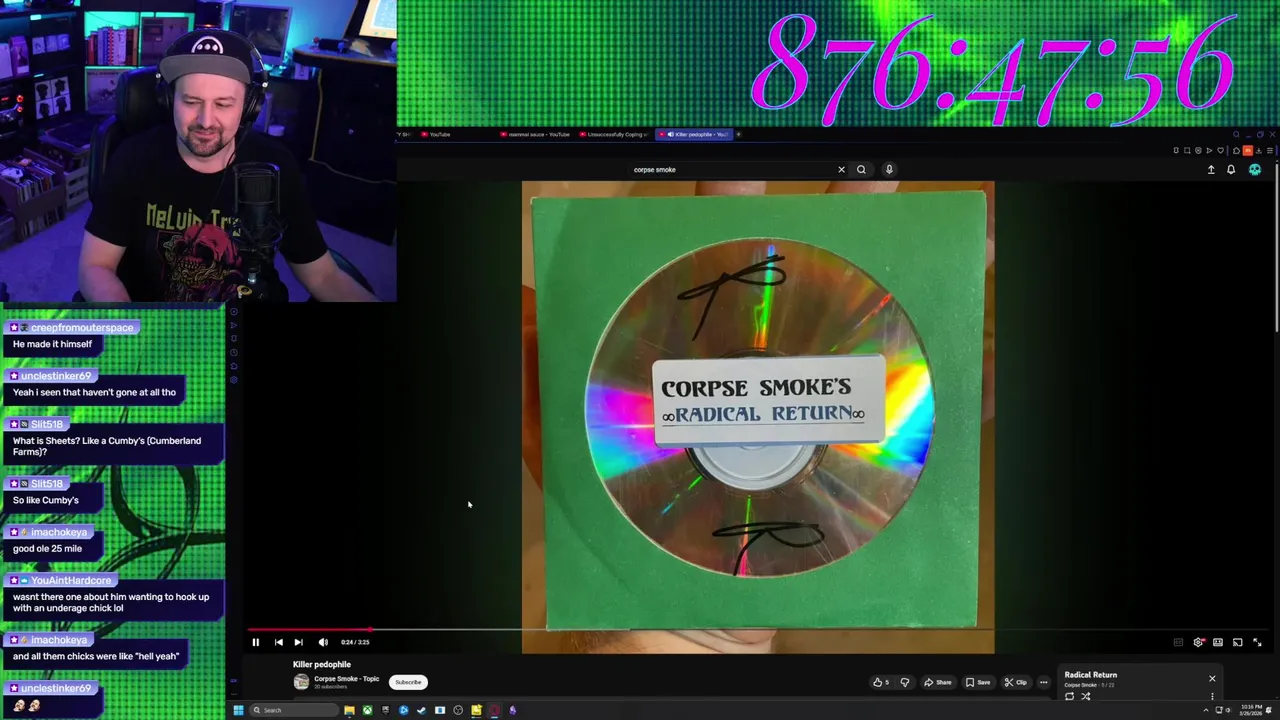The image size is (1280, 720).
Task: Cast the video to a TV
Action: pos(1237,642)
